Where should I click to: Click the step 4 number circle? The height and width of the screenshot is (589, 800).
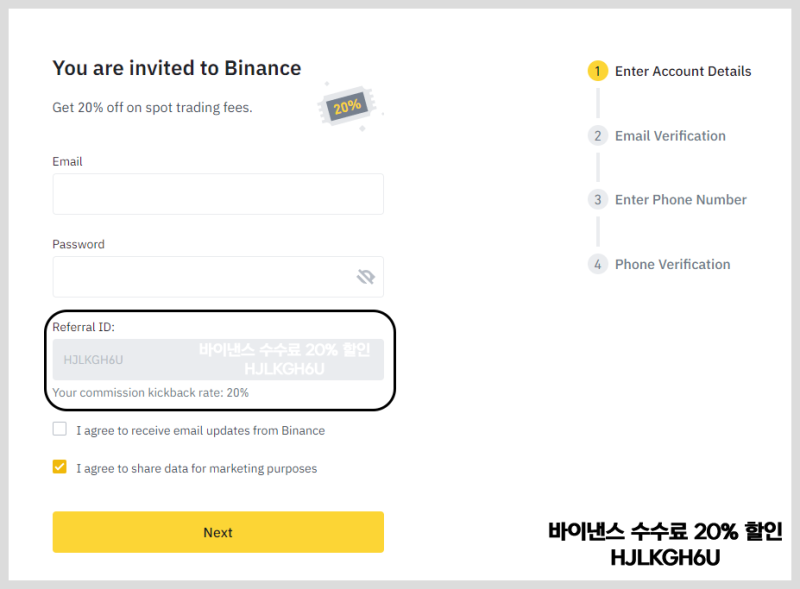coord(597,264)
